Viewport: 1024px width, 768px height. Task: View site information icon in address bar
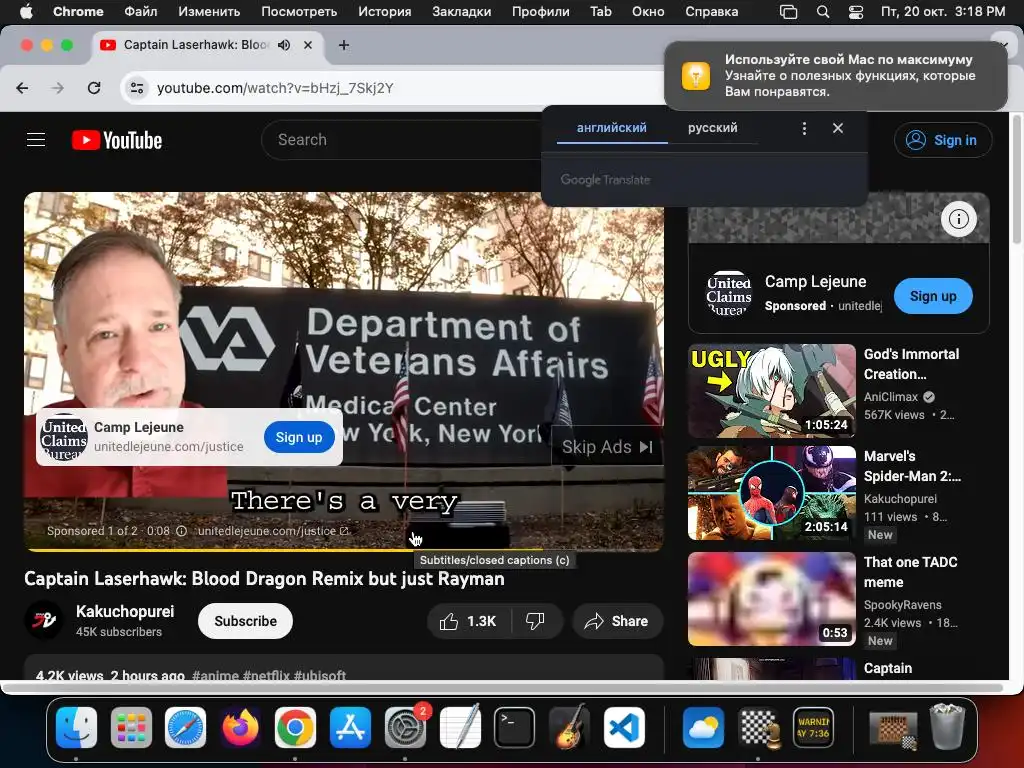pyautogui.click(x=136, y=88)
